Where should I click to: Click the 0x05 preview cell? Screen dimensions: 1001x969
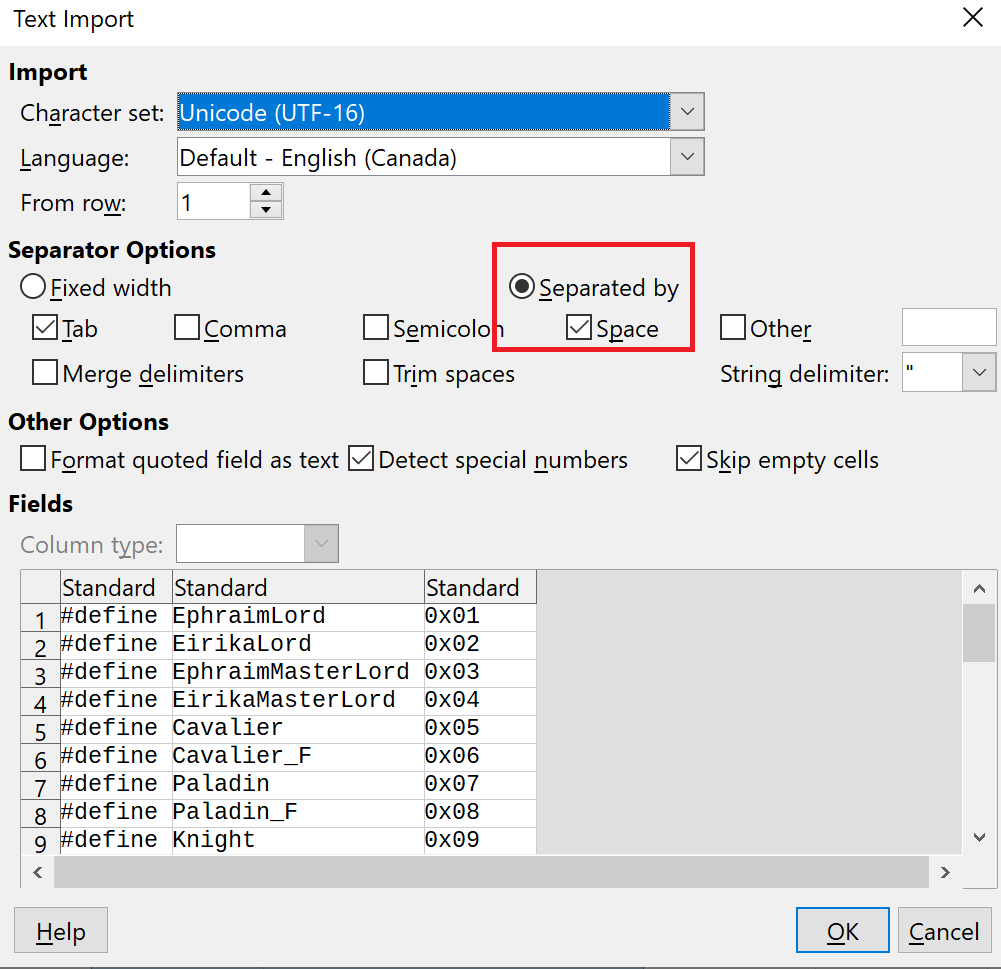(x=480, y=728)
